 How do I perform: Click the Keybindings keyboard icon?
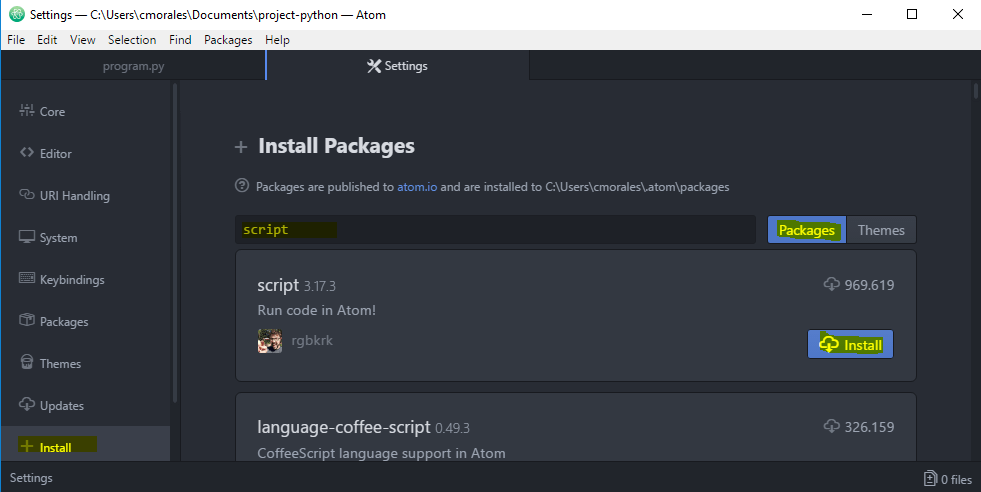coord(27,278)
